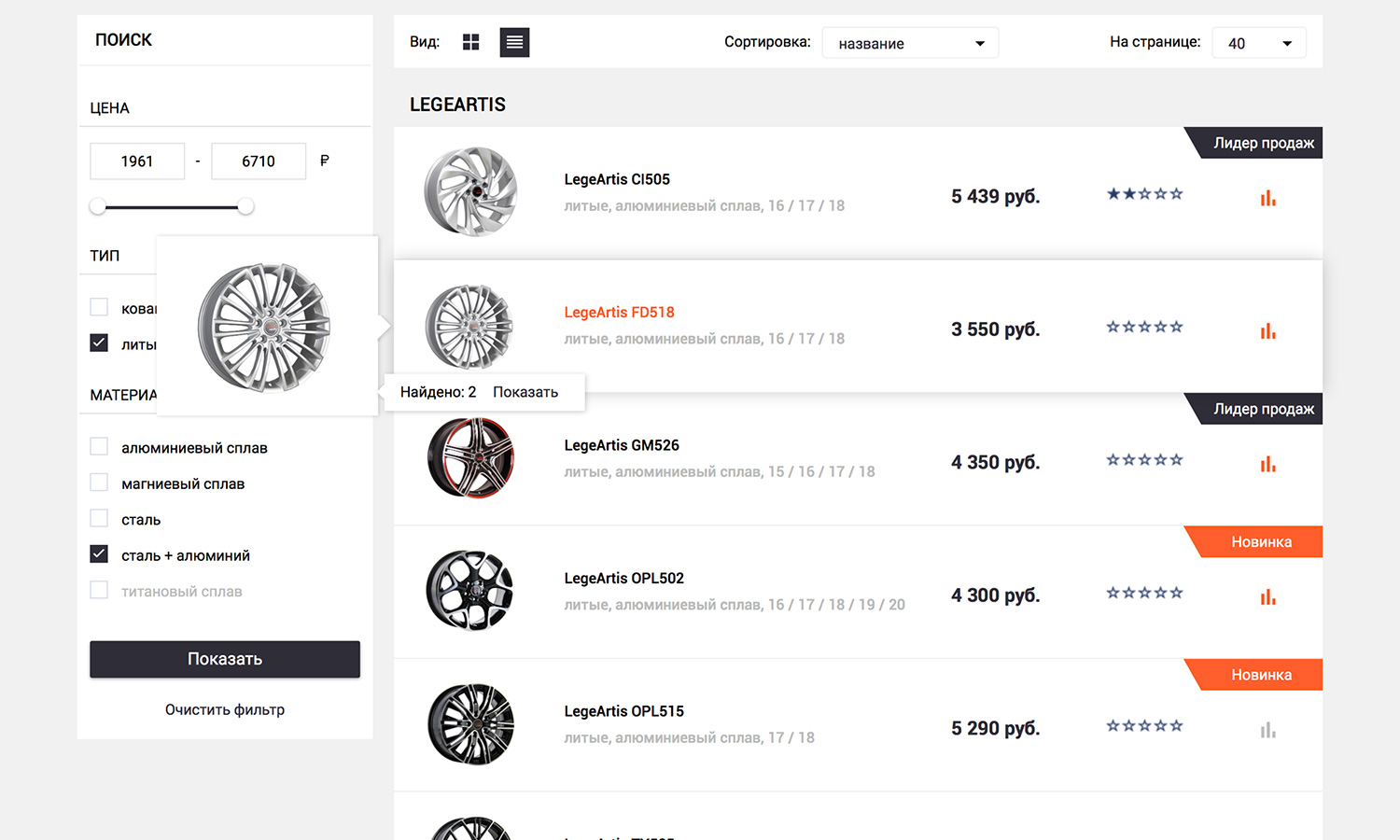Rate LegeArtis CI505 with the stars
Viewport: 1400px width, 840px height.
(x=1144, y=194)
